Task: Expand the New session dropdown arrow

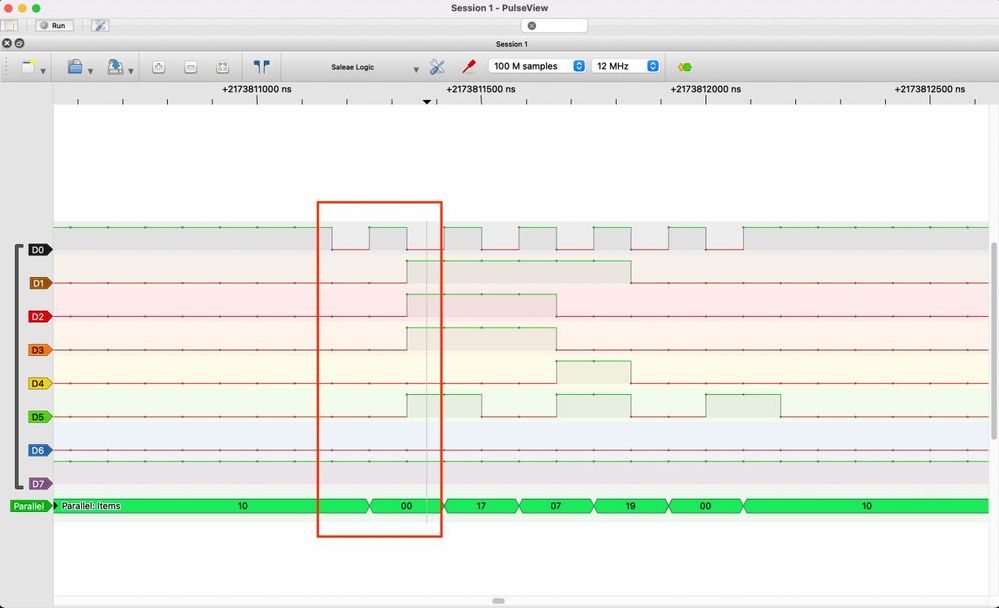Action: coord(43,71)
